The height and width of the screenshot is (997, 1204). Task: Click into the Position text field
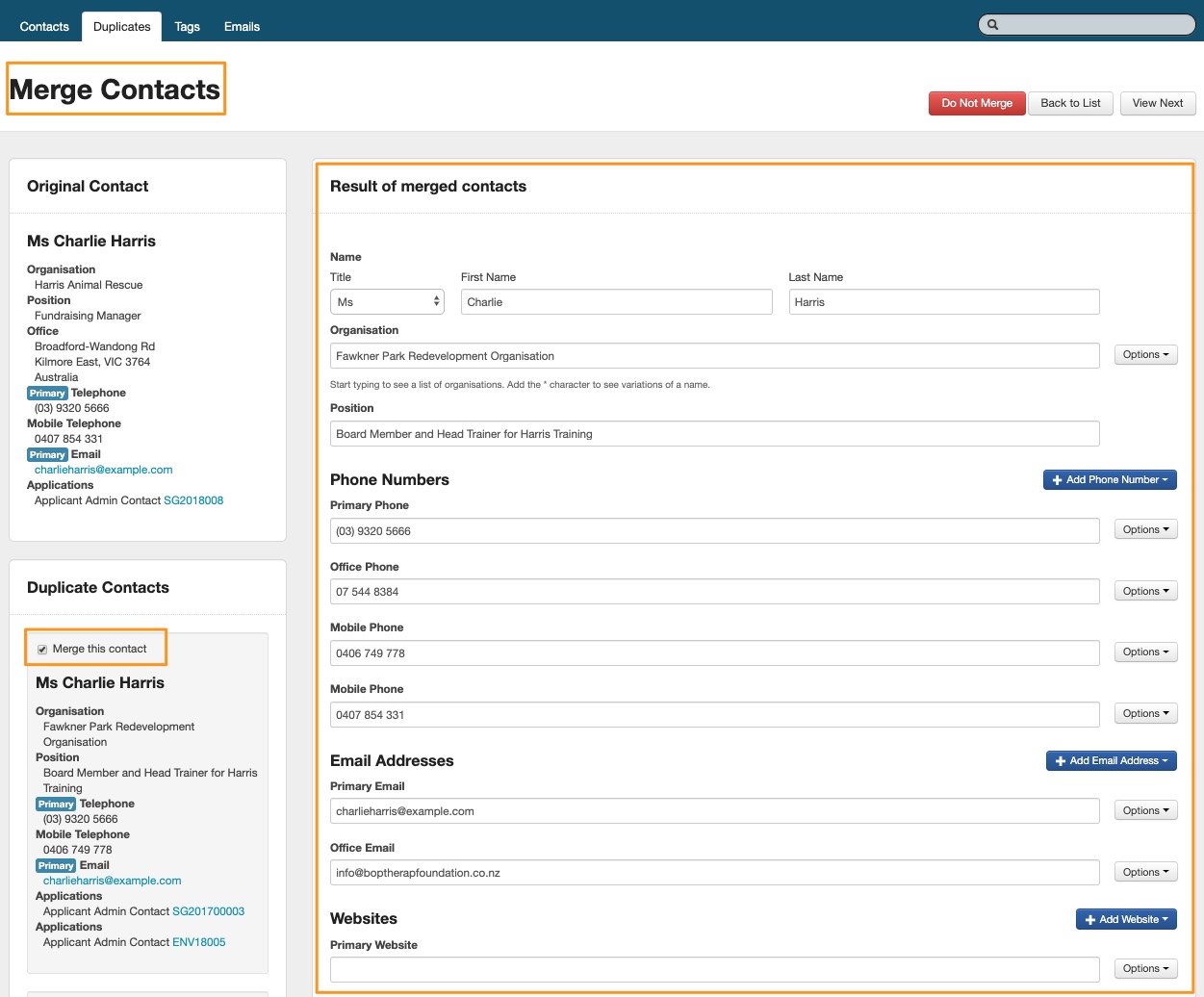coord(714,434)
